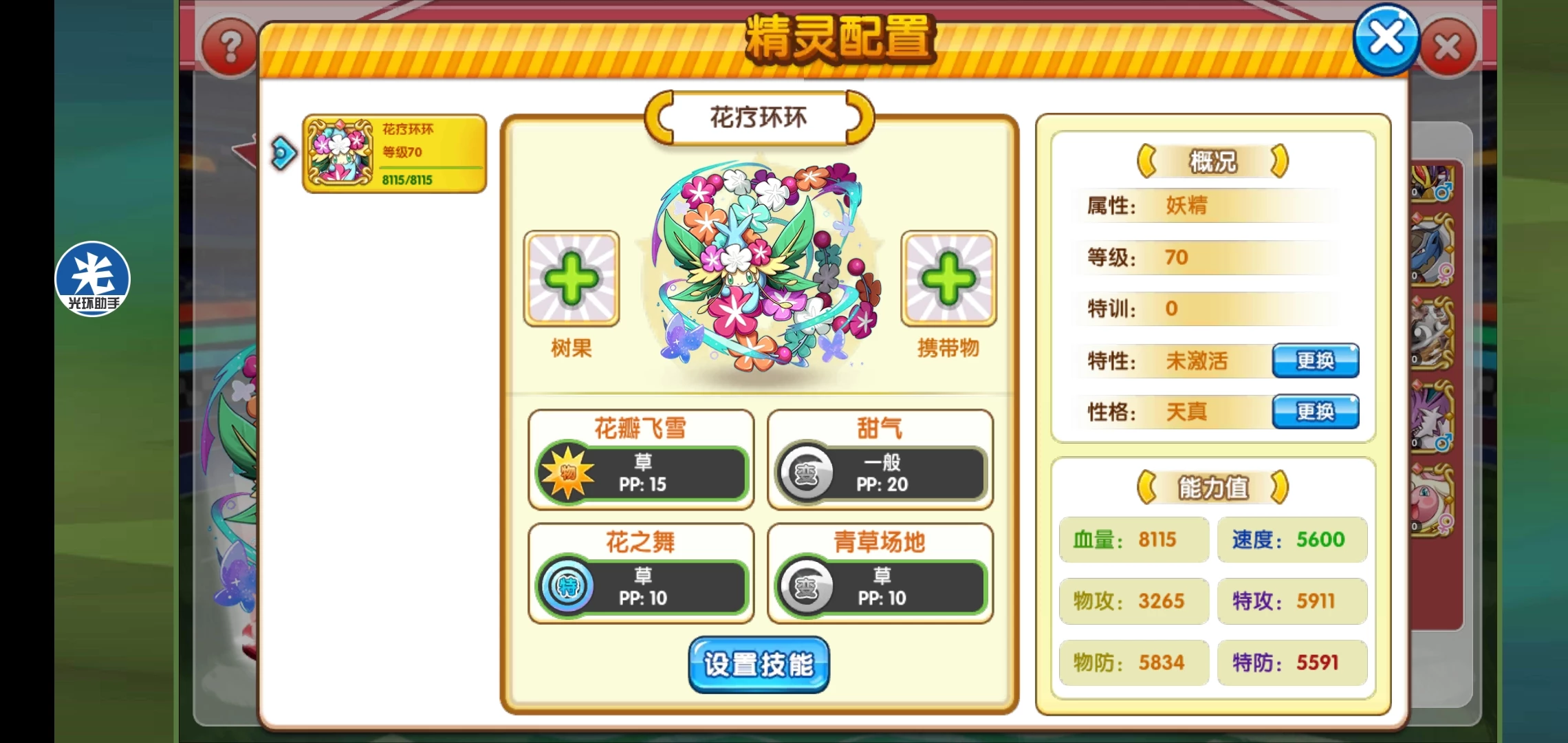Select the 花瓣飞雪 physical skill icon
The image size is (1568, 743).
[x=567, y=472]
